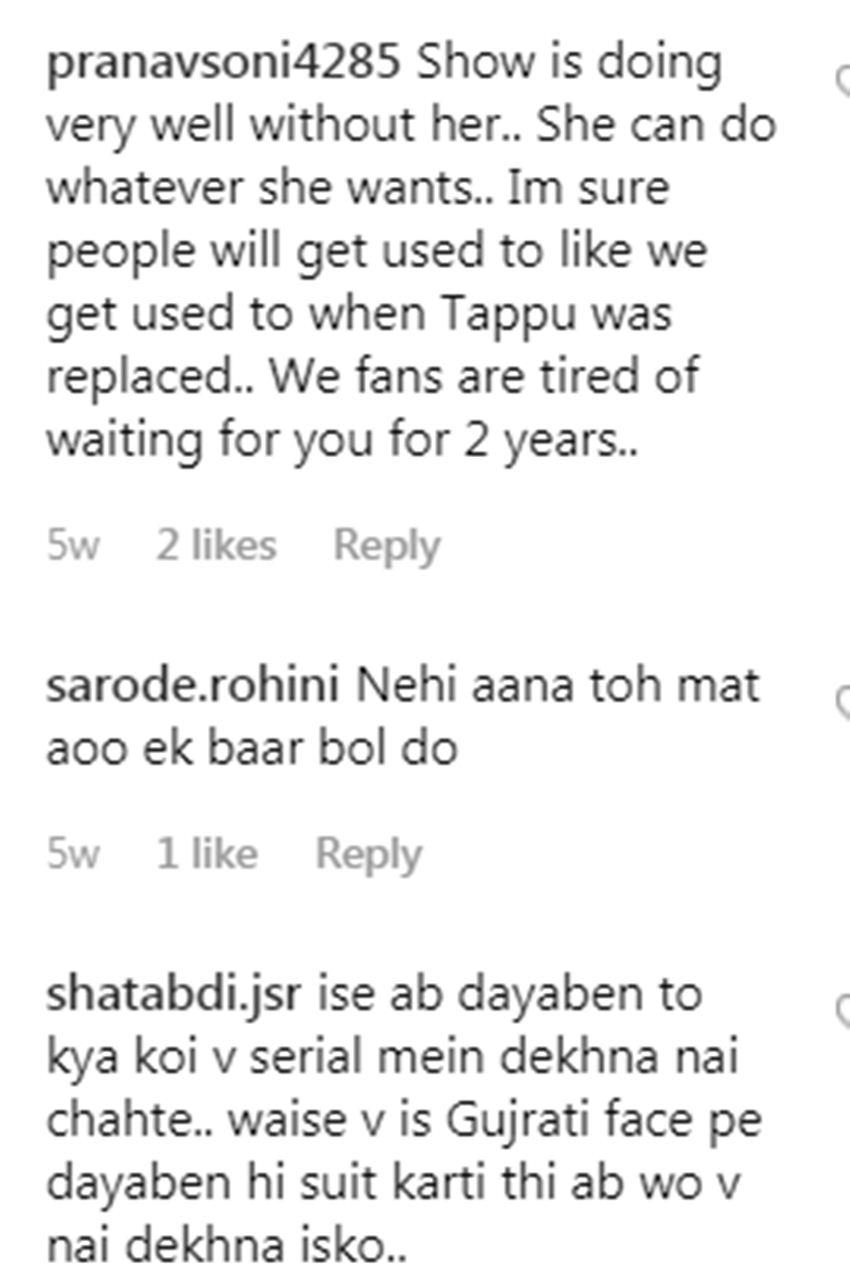View who gave the 2 likes
Screen dimensions: 850x1266
215,546
